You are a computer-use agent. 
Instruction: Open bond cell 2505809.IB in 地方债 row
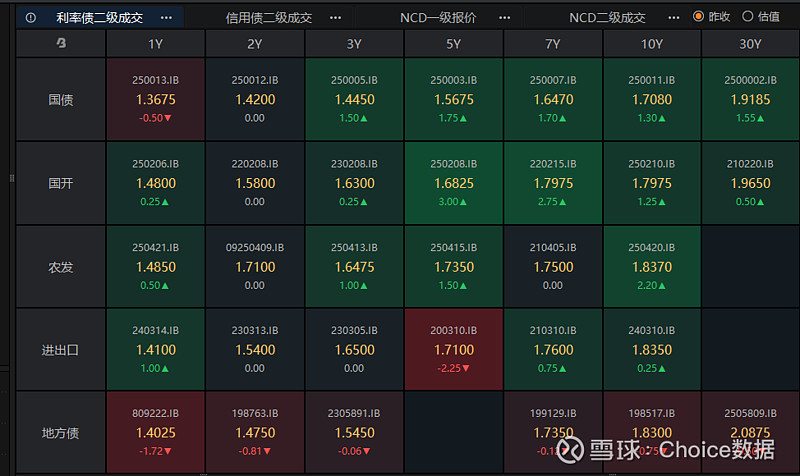click(751, 433)
